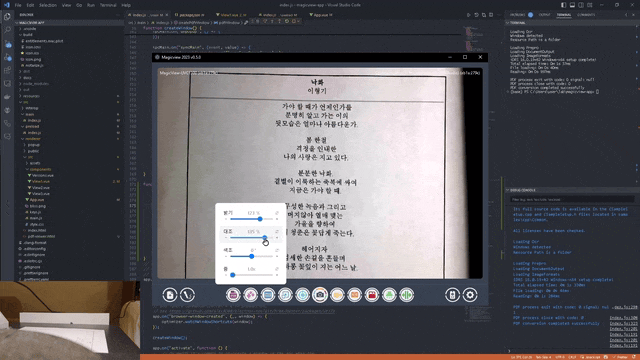
Task: Adjust the 대조 contrast slider
Action: click(x=251, y=238)
